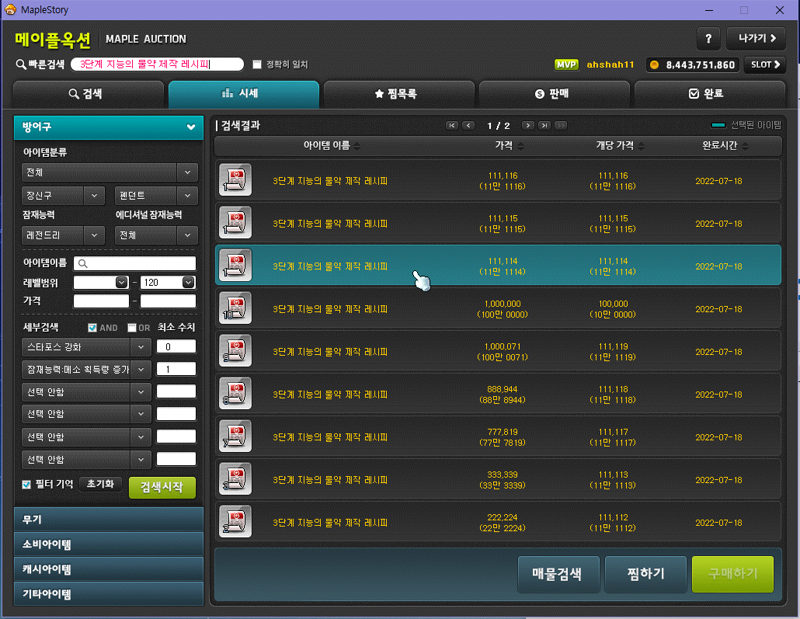
Task: Expand the 무기 category
Action: coord(109,519)
